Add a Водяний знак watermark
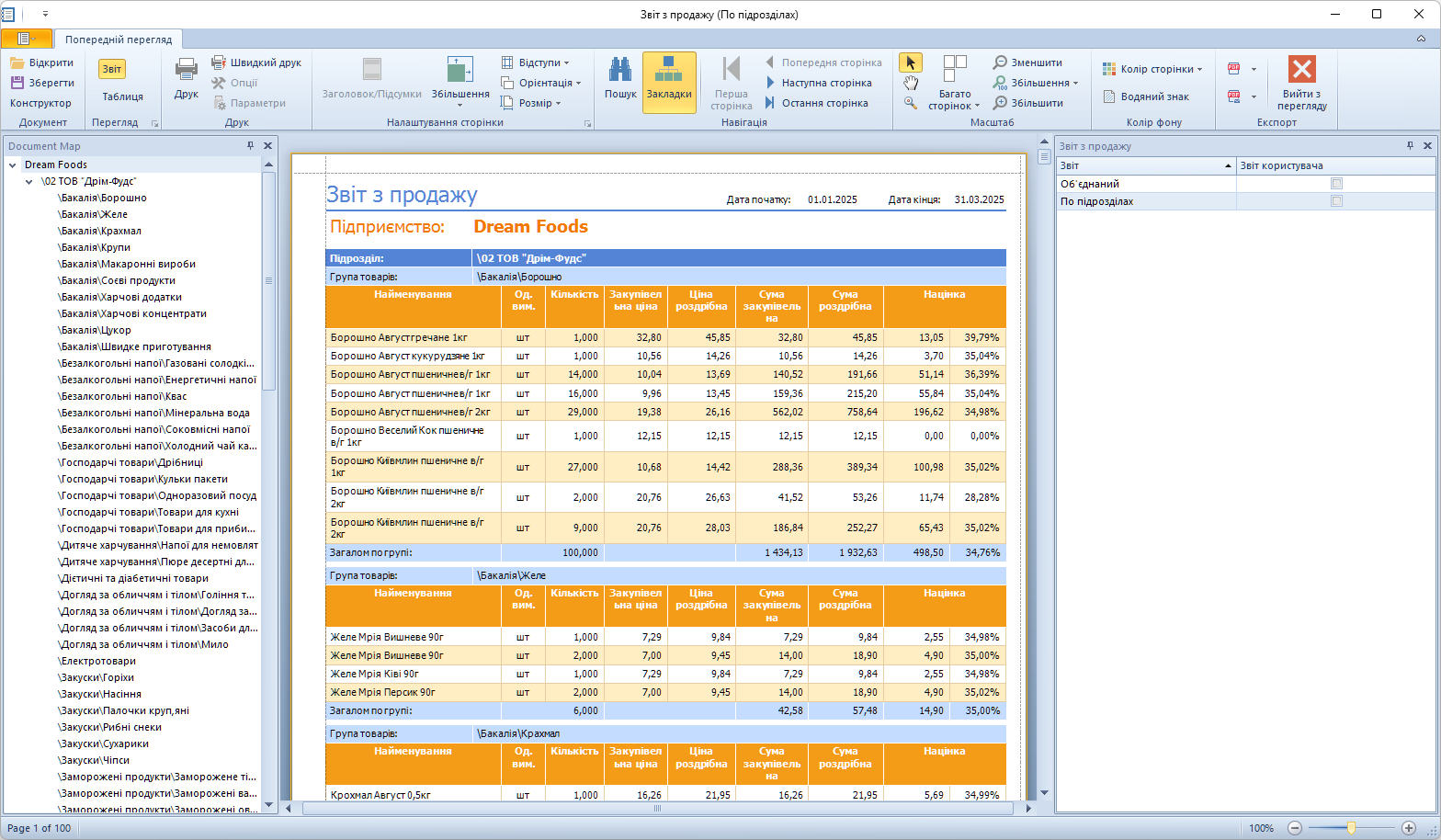 tap(1145, 96)
